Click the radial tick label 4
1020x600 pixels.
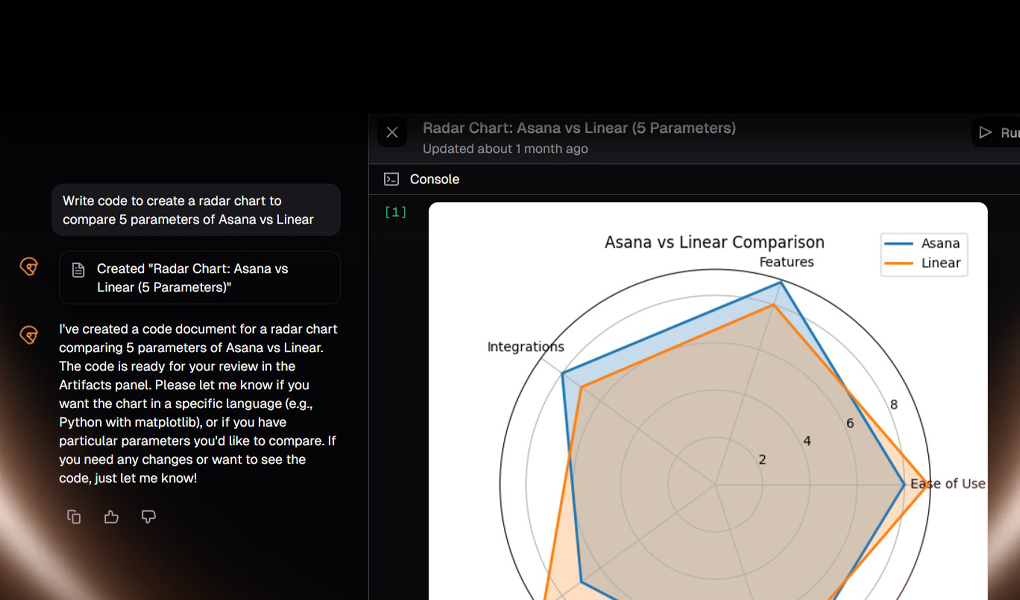click(x=807, y=441)
